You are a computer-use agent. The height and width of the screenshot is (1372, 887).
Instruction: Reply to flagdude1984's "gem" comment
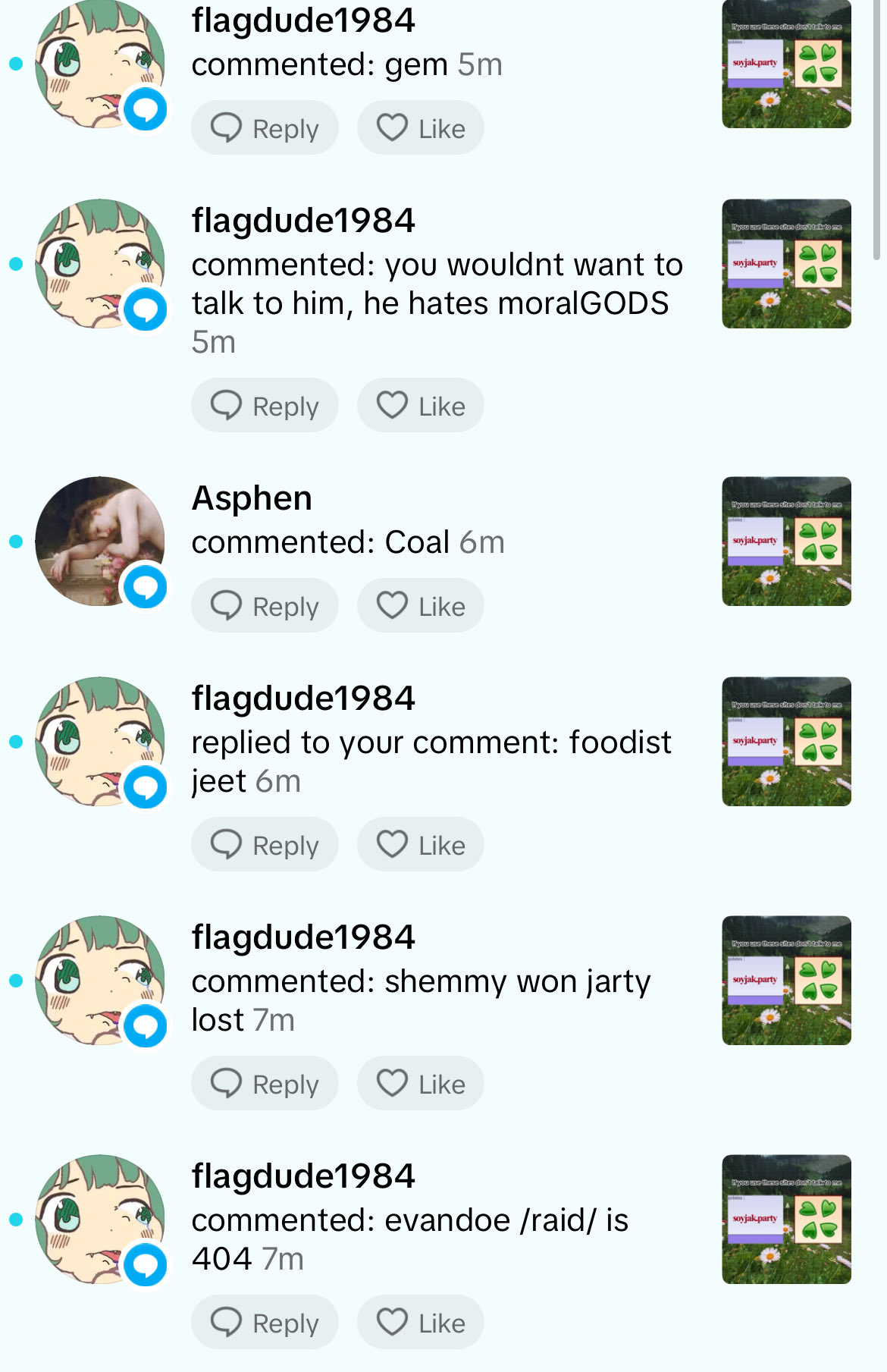[265, 128]
